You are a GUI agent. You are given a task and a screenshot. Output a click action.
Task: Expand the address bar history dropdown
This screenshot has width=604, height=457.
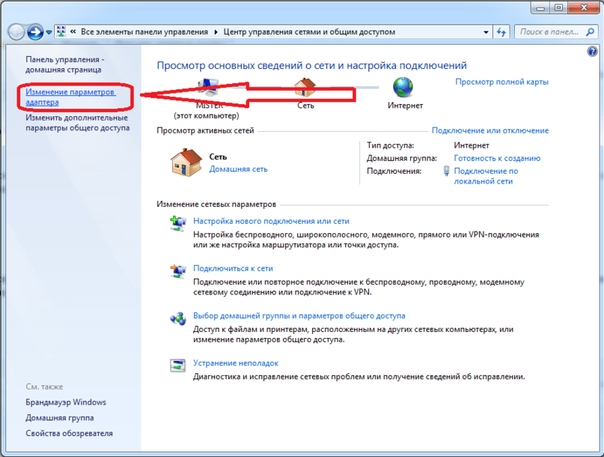tap(486, 32)
